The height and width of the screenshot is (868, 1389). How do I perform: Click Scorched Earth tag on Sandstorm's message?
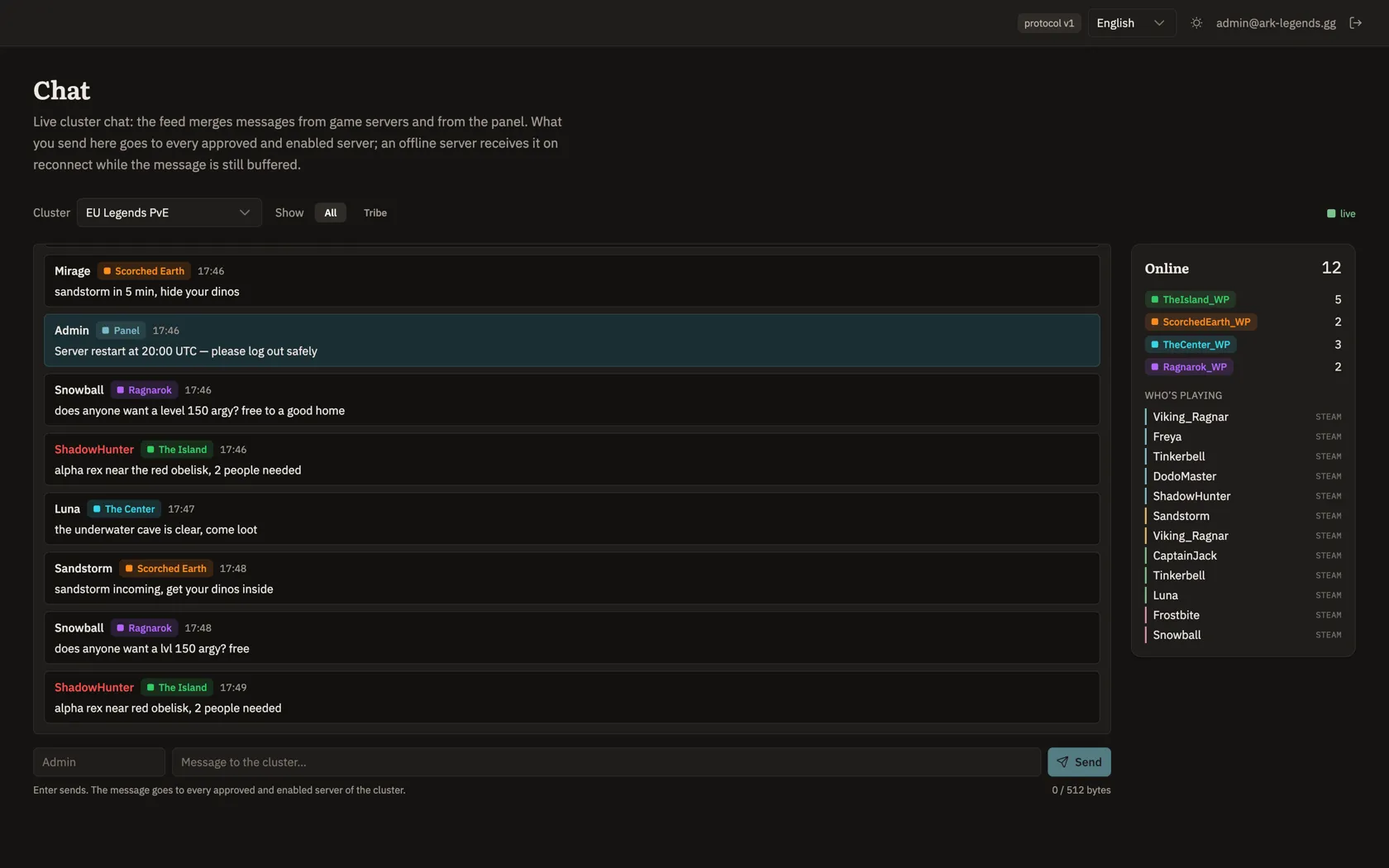166,569
